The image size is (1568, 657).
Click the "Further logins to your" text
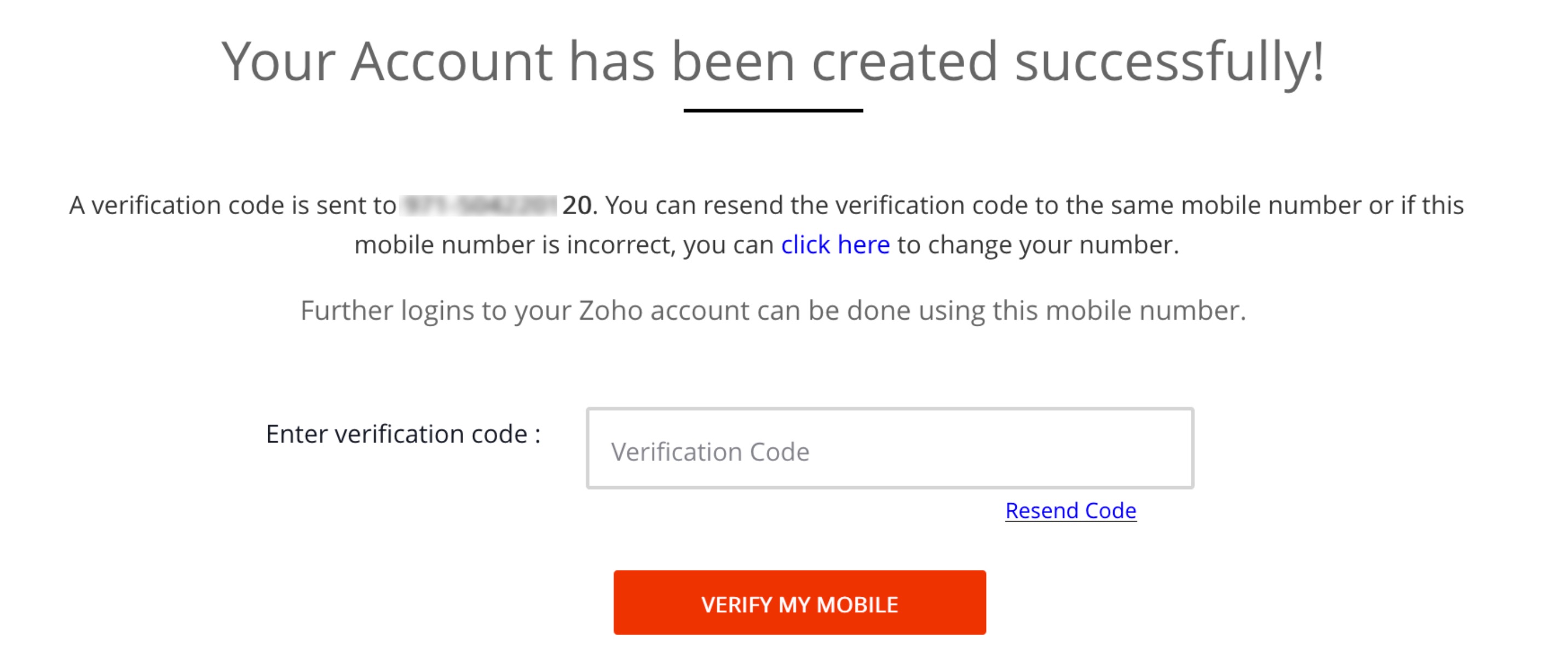[x=435, y=310]
